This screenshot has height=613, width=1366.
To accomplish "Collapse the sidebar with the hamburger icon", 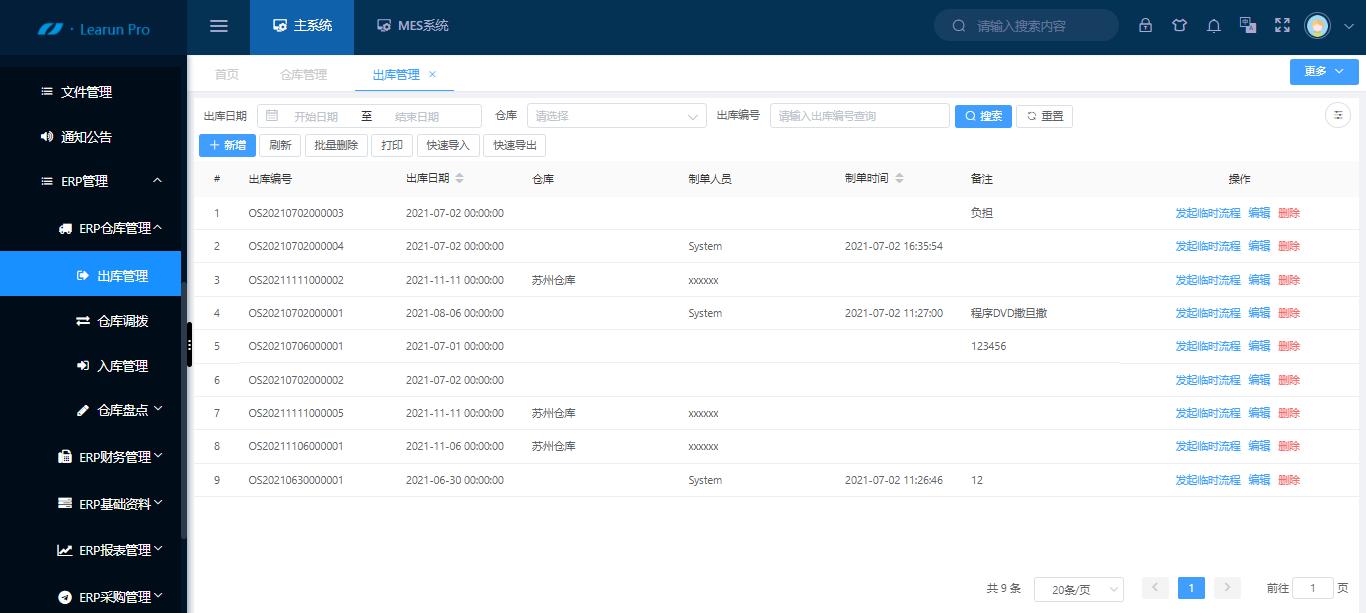I will click(218, 26).
